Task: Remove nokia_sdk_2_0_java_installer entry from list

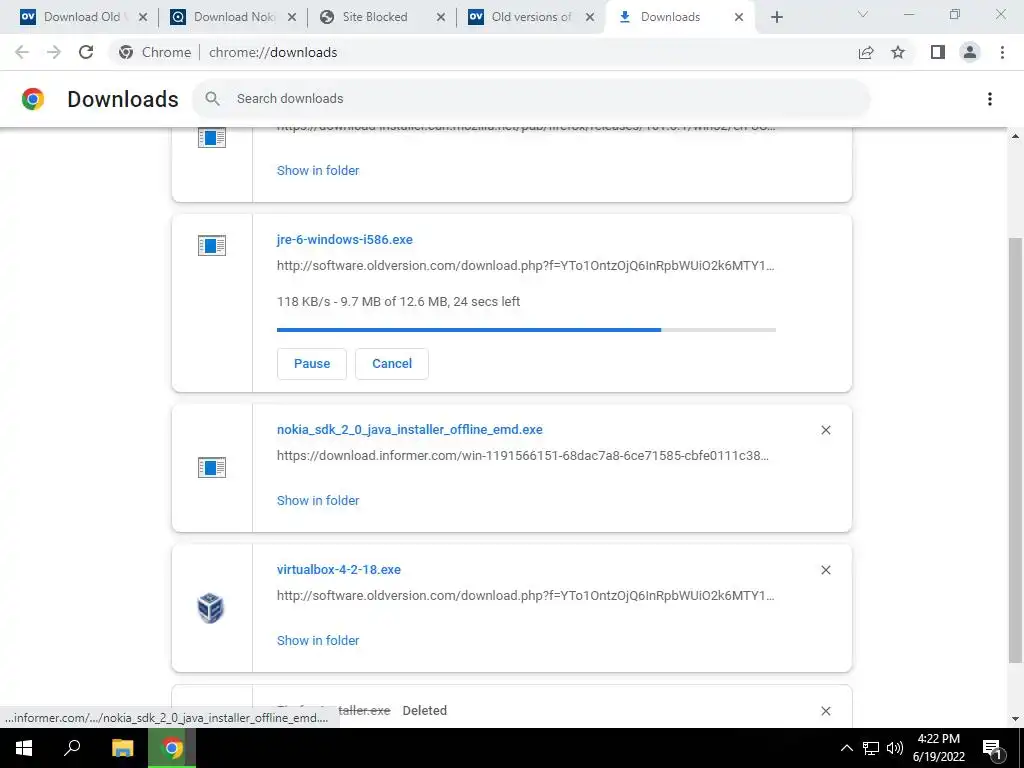Action: coord(825,430)
